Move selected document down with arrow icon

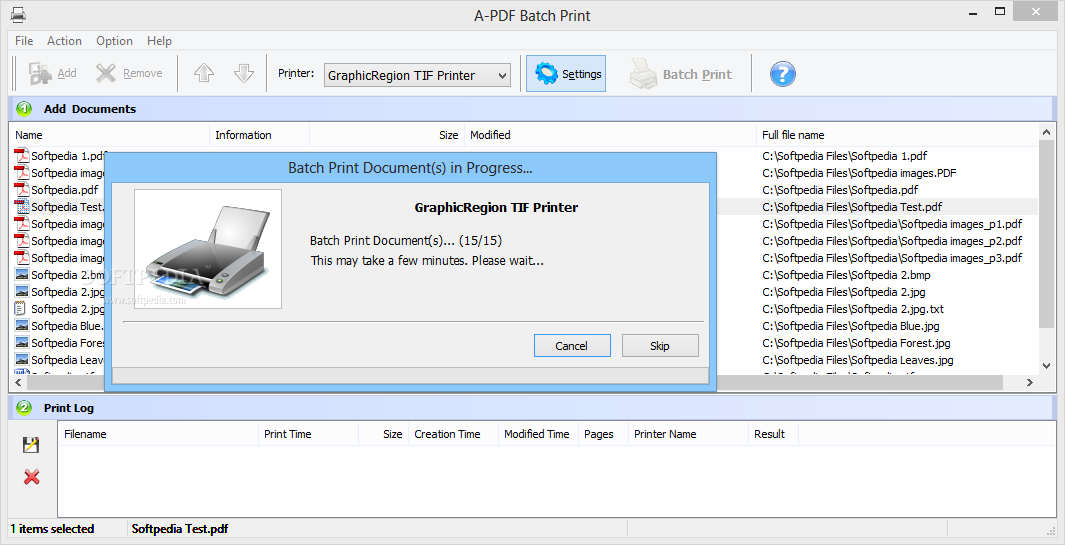click(x=244, y=73)
